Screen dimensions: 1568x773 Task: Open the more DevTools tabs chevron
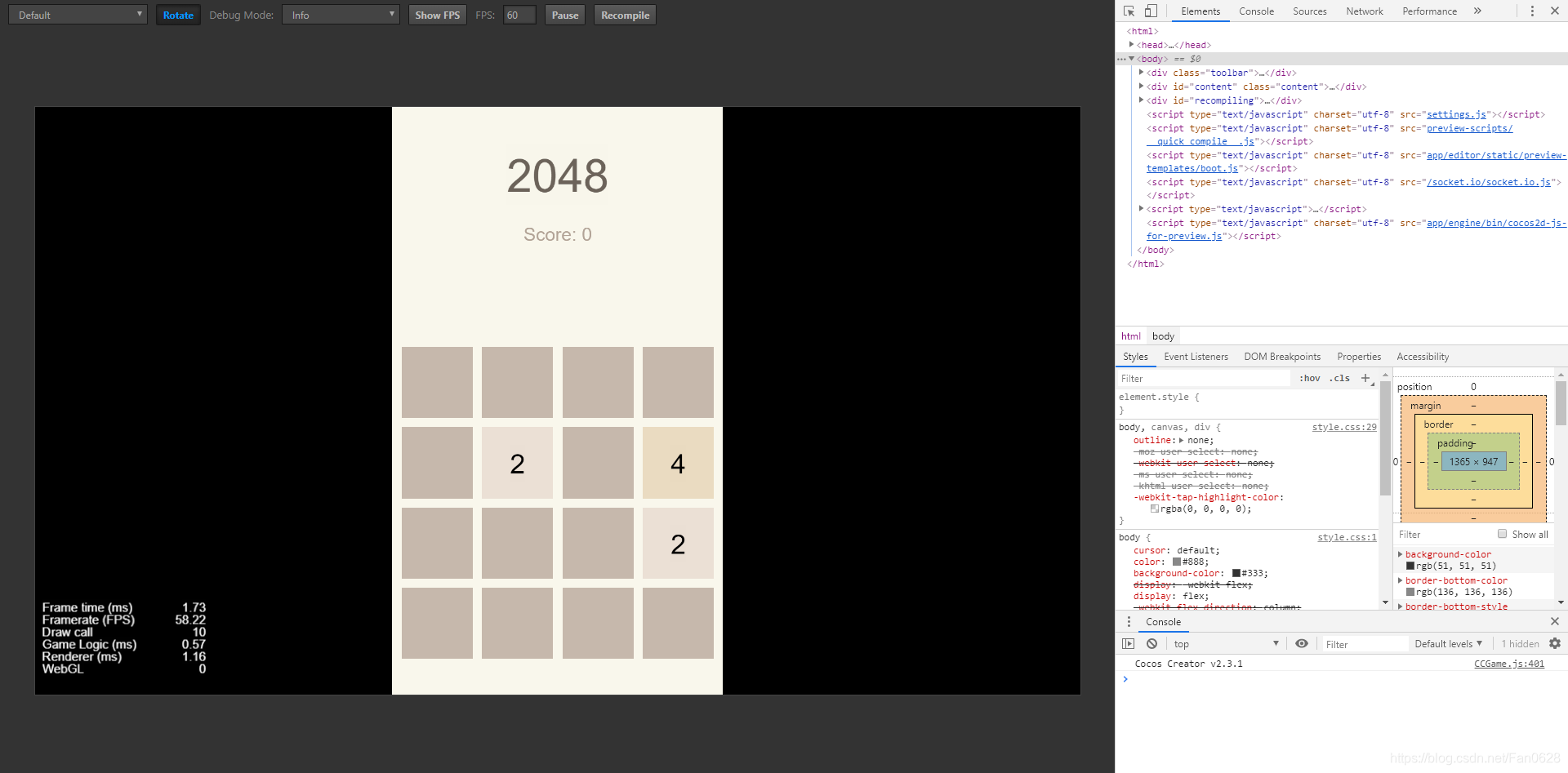[1477, 11]
